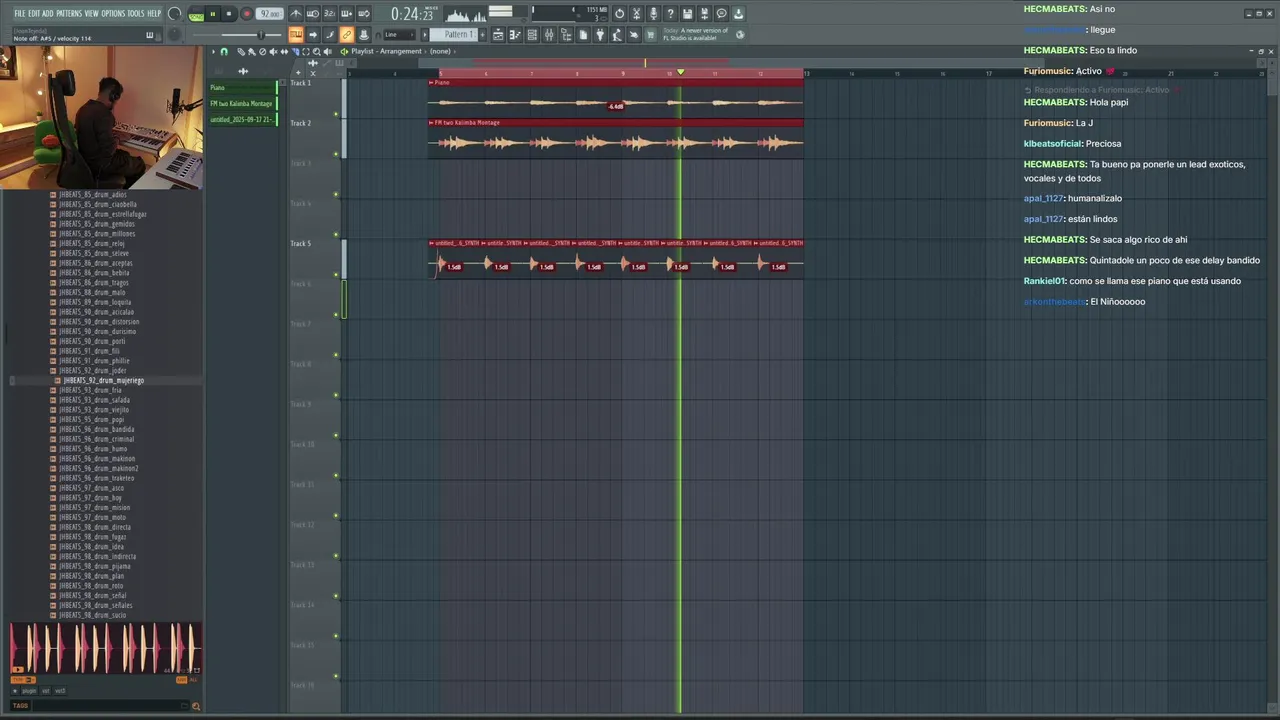
Task: Toggle the metronome icon
Action: 296,14
